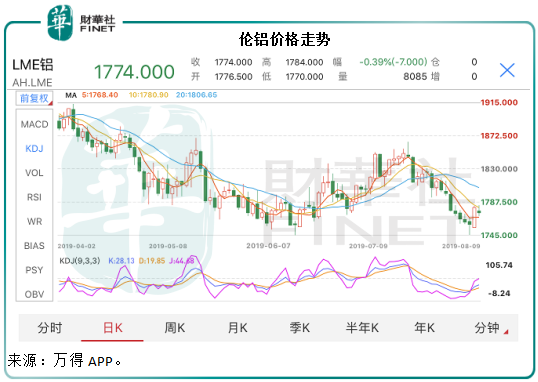Switch to the 月K monthly chart tab
538x382 pixels.
(237, 328)
